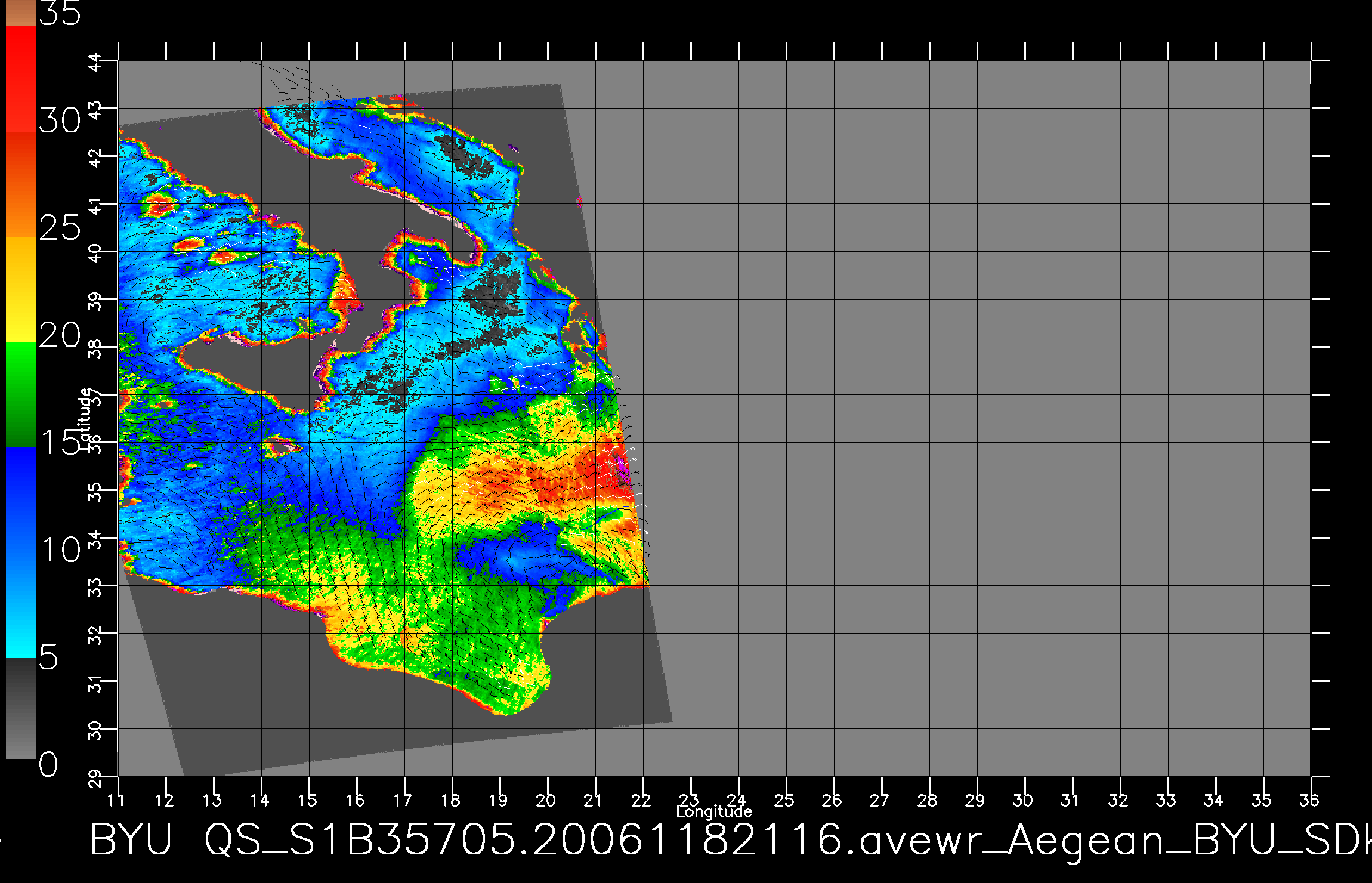This screenshot has width=1372, height=883.
Task: Click the yellow segment of the color scale
Action: (21, 289)
